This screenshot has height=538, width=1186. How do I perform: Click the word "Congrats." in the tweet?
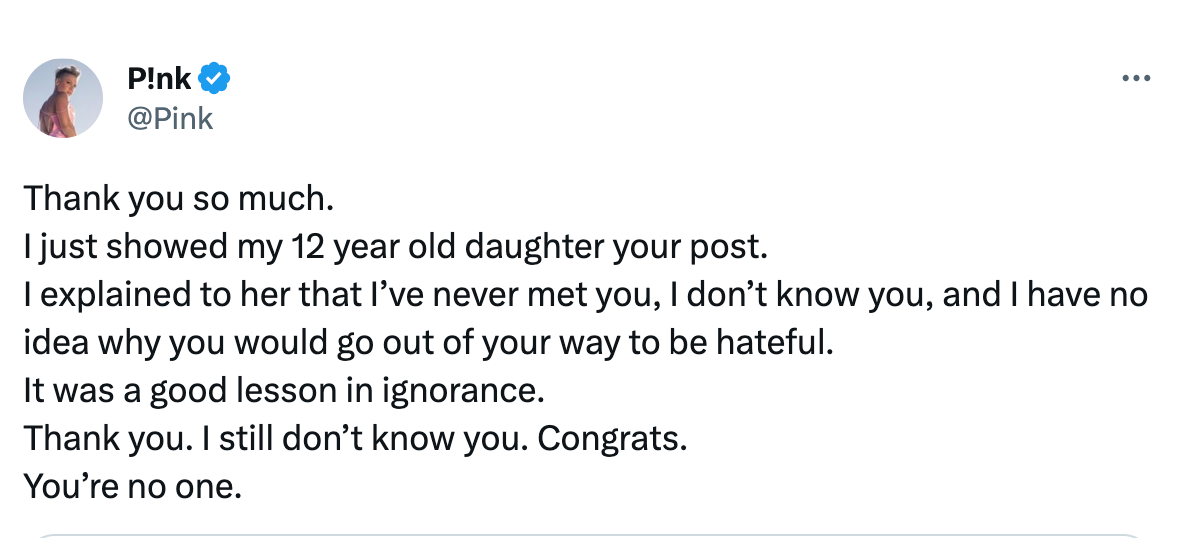tap(613, 440)
